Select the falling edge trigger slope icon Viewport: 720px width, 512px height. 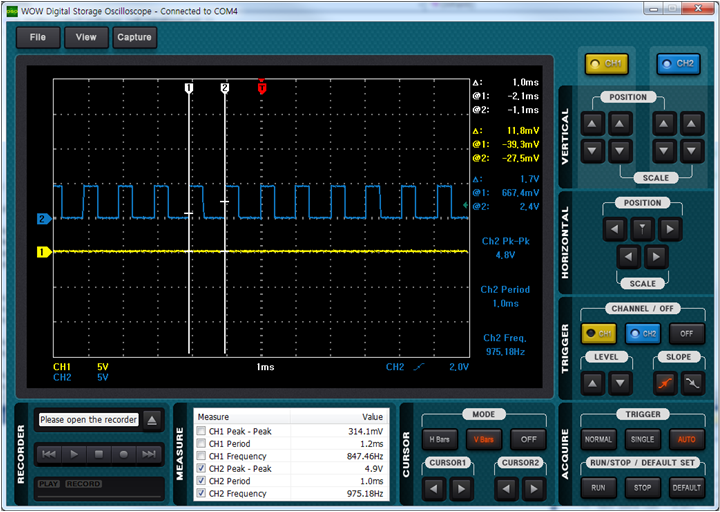[692, 383]
